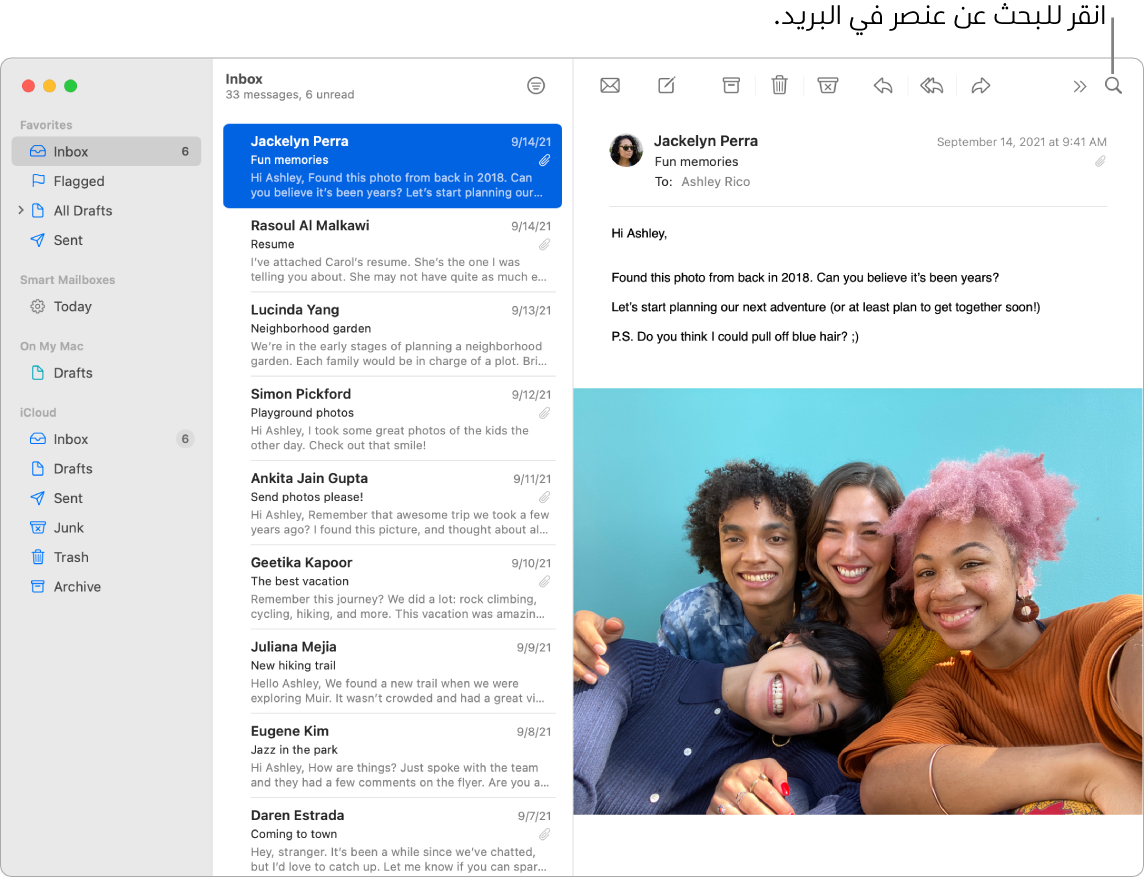The width and height of the screenshot is (1144, 878).
Task: Open Ankita Jain Gupta's message
Action: pyautogui.click(x=393, y=503)
